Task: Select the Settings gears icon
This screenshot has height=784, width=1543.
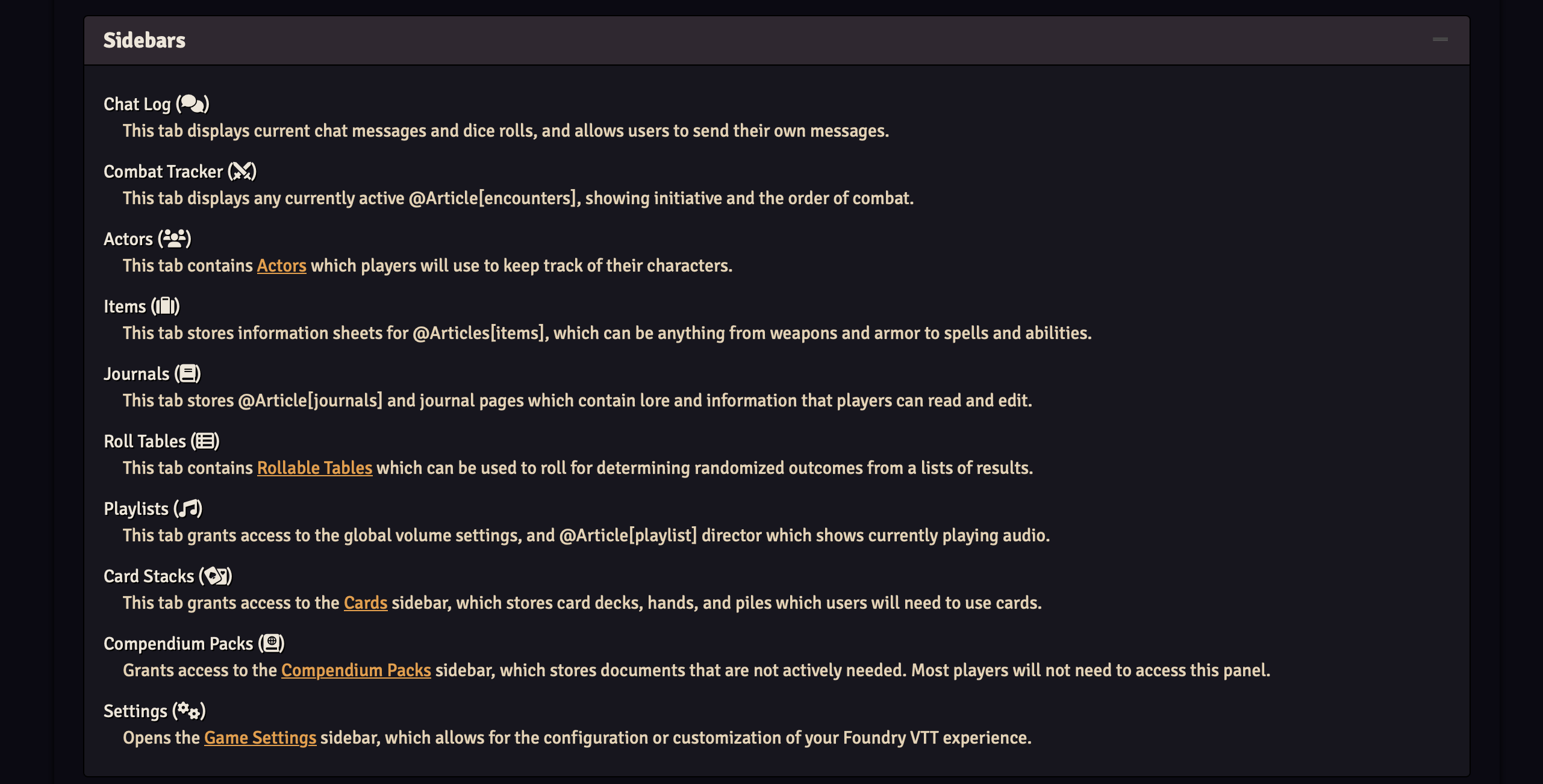Action: (x=189, y=711)
